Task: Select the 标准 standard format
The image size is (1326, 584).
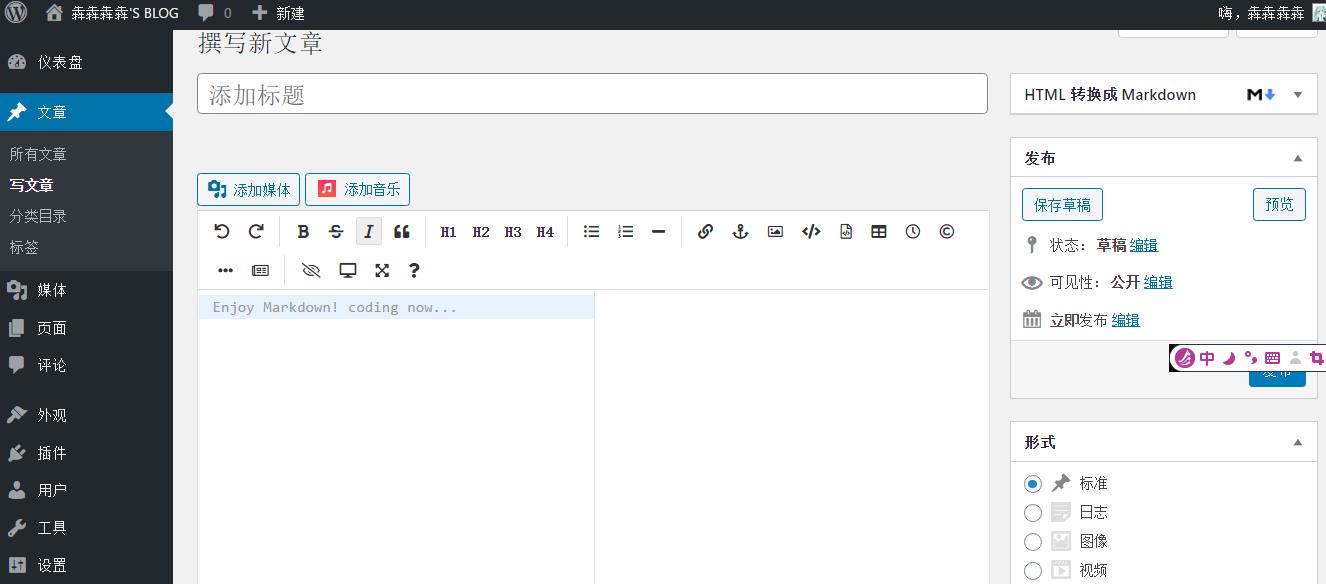Action: coord(1033,484)
